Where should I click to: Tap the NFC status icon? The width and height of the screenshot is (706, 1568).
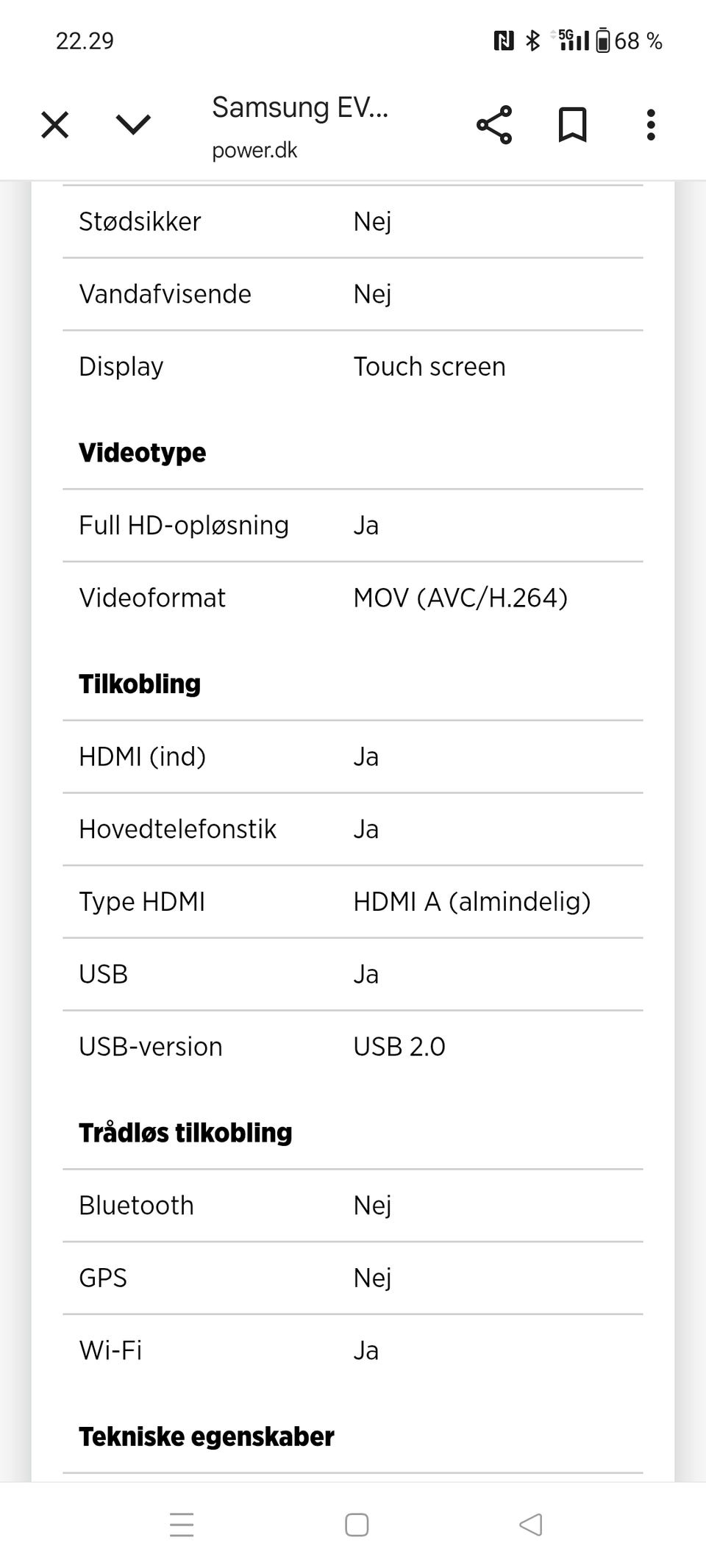(503, 41)
